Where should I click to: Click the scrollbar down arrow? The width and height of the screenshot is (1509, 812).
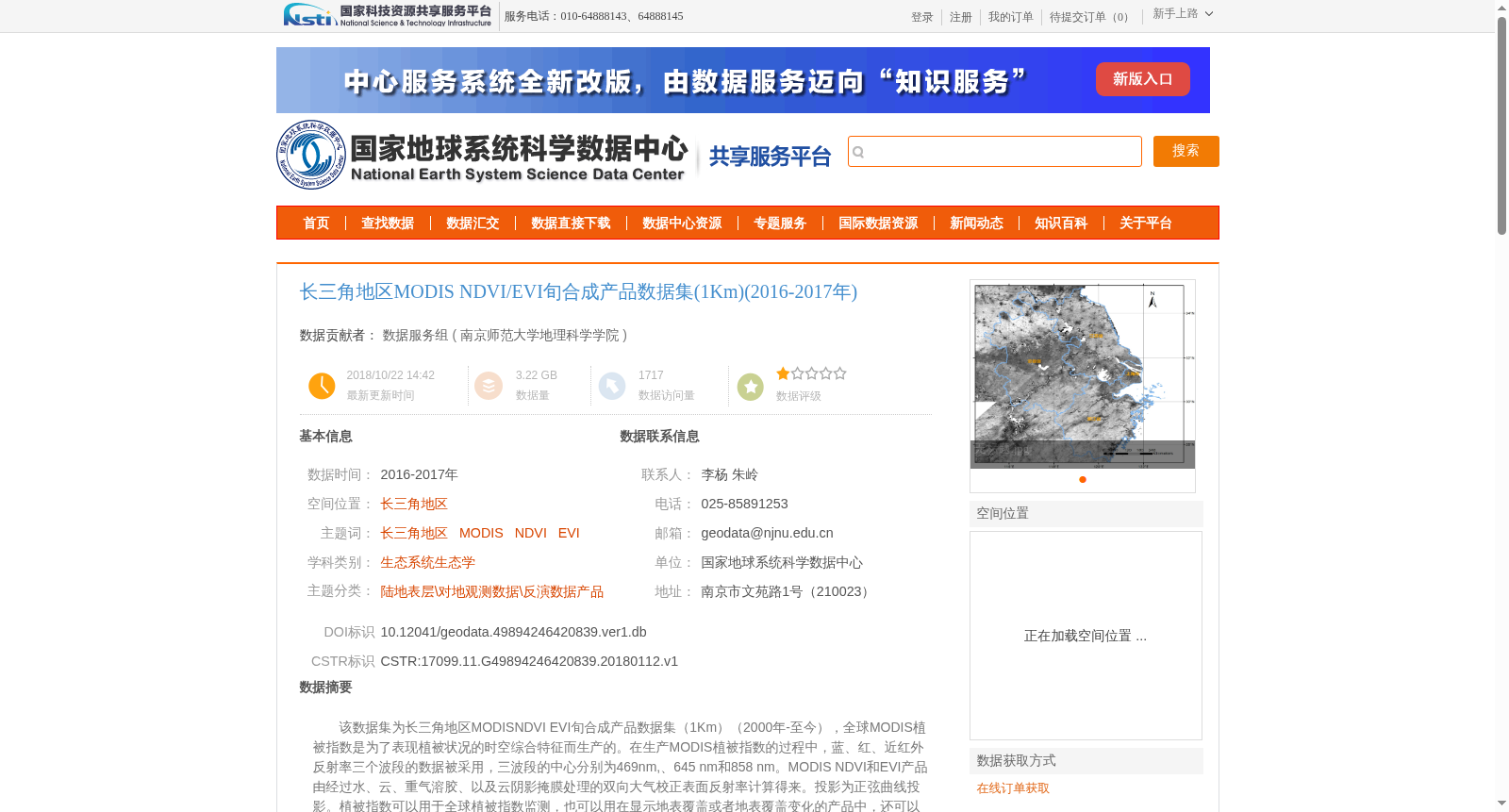(1501, 804)
